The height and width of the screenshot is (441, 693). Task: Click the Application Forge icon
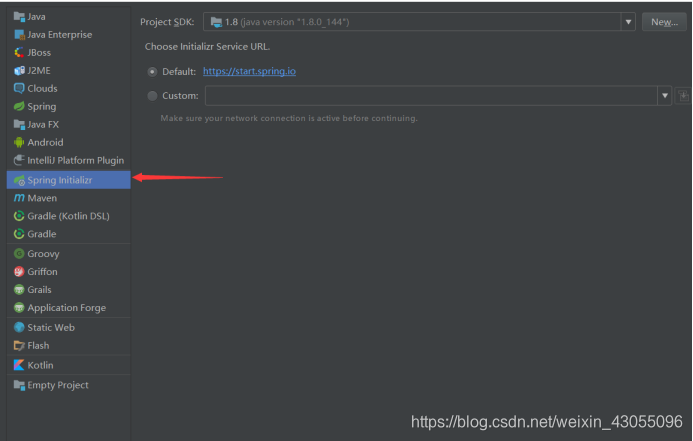[19, 308]
